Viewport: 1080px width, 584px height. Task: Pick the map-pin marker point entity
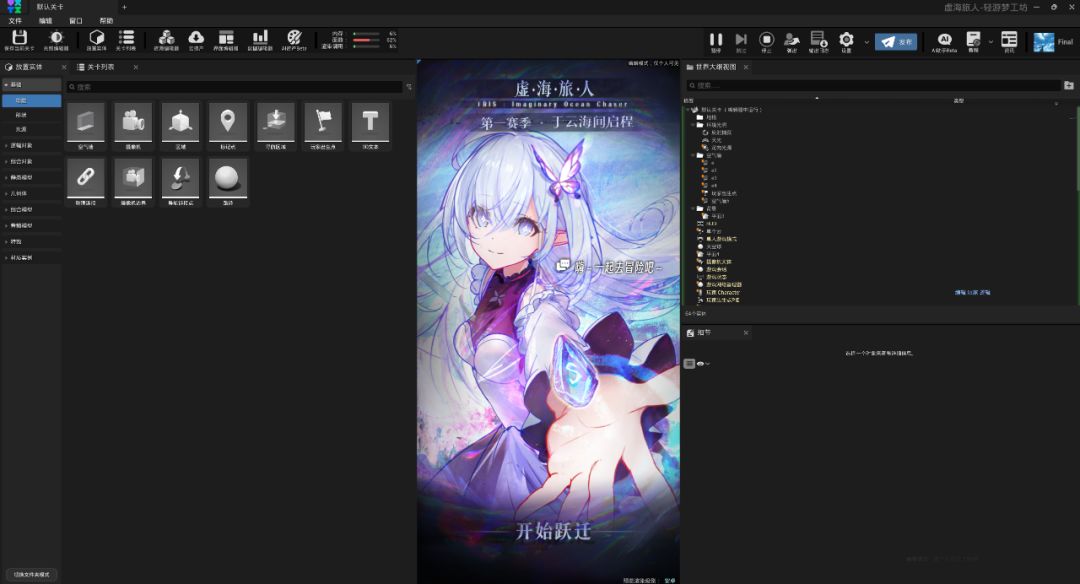(228, 121)
